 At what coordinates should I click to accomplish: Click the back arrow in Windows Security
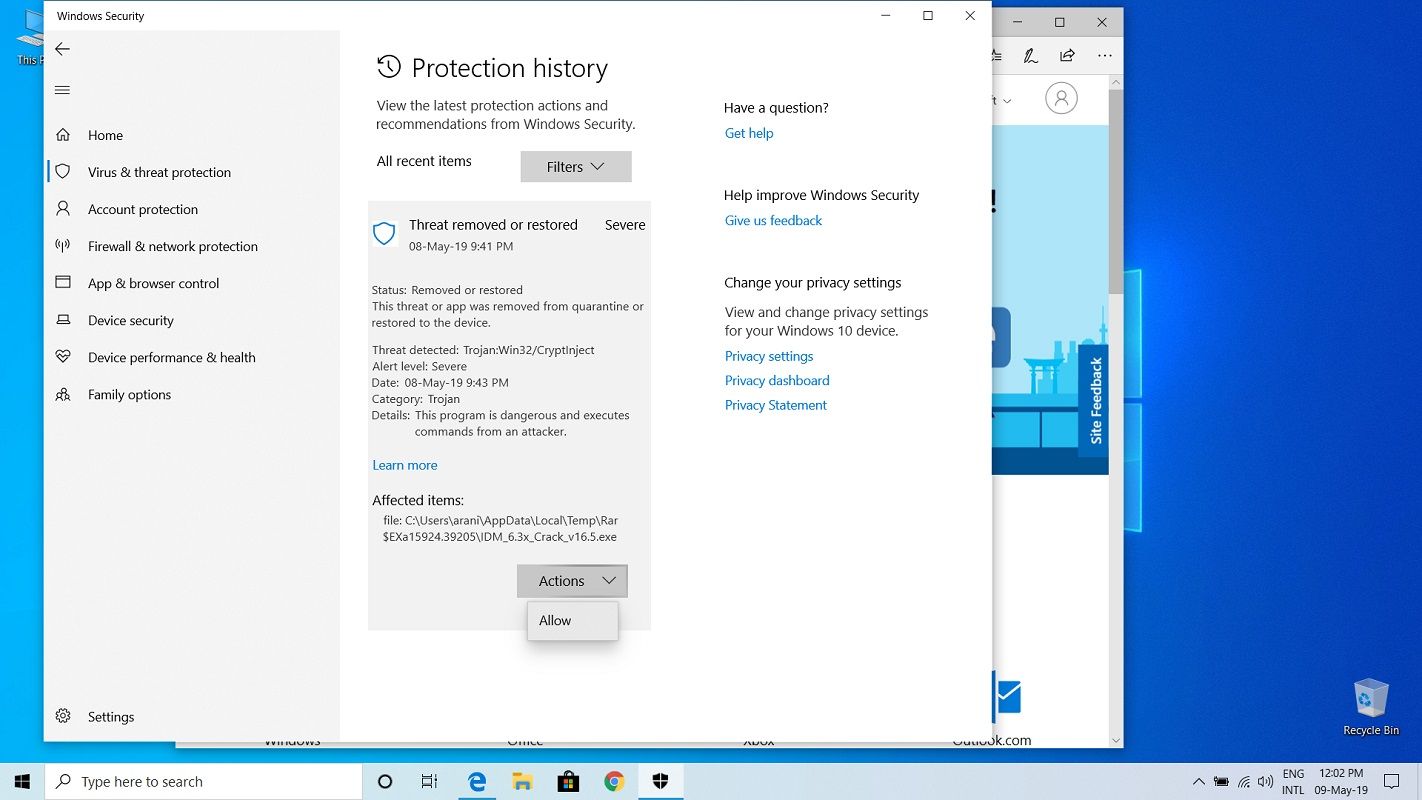62,48
